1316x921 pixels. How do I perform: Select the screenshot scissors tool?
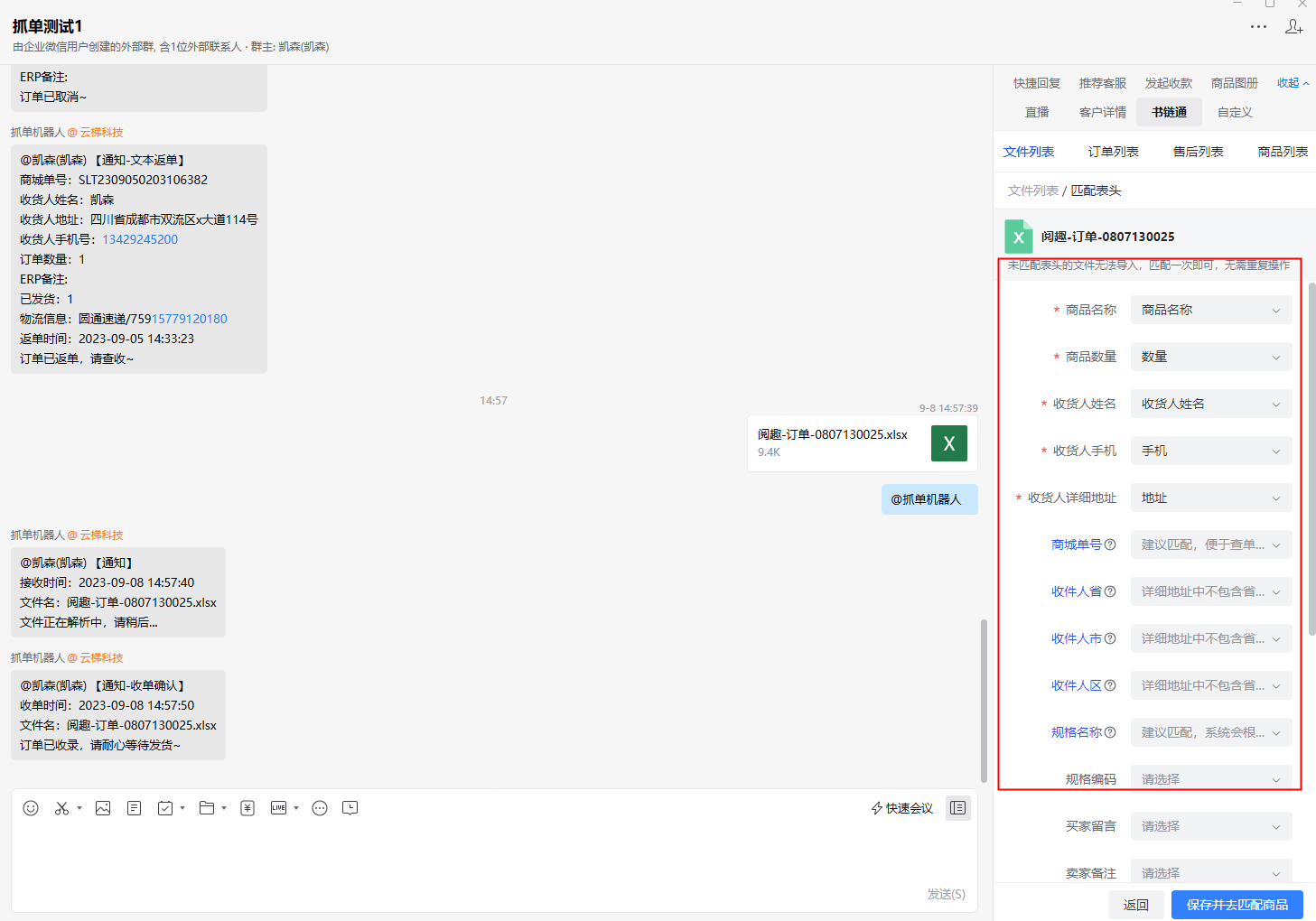[x=61, y=808]
